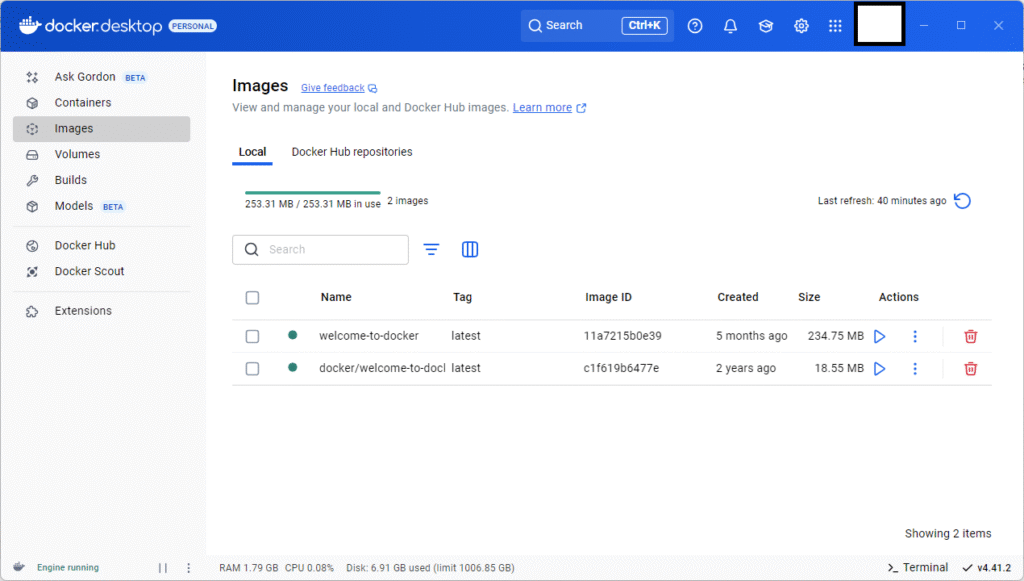The width and height of the screenshot is (1024, 581).
Task: Click Engine running status text
Action: coord(68,568)
